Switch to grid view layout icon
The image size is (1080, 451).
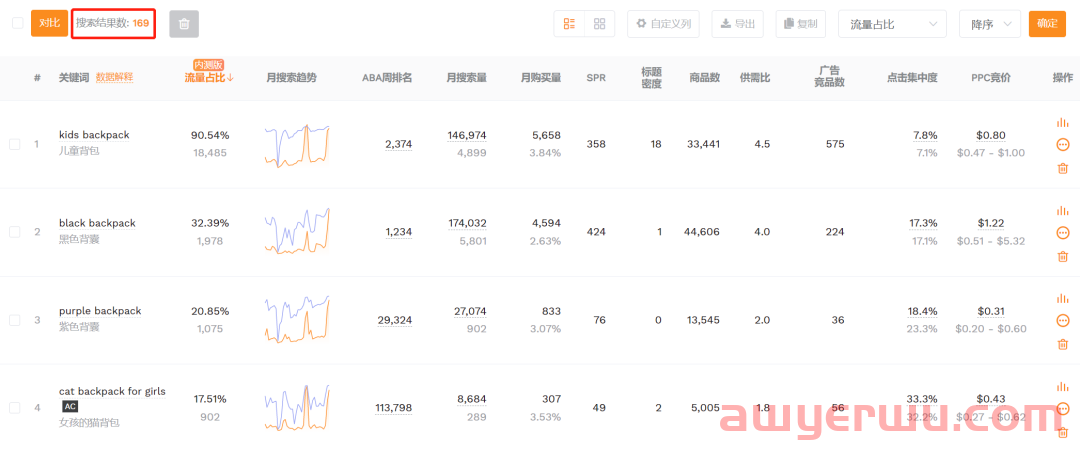(x=599, y=24)
